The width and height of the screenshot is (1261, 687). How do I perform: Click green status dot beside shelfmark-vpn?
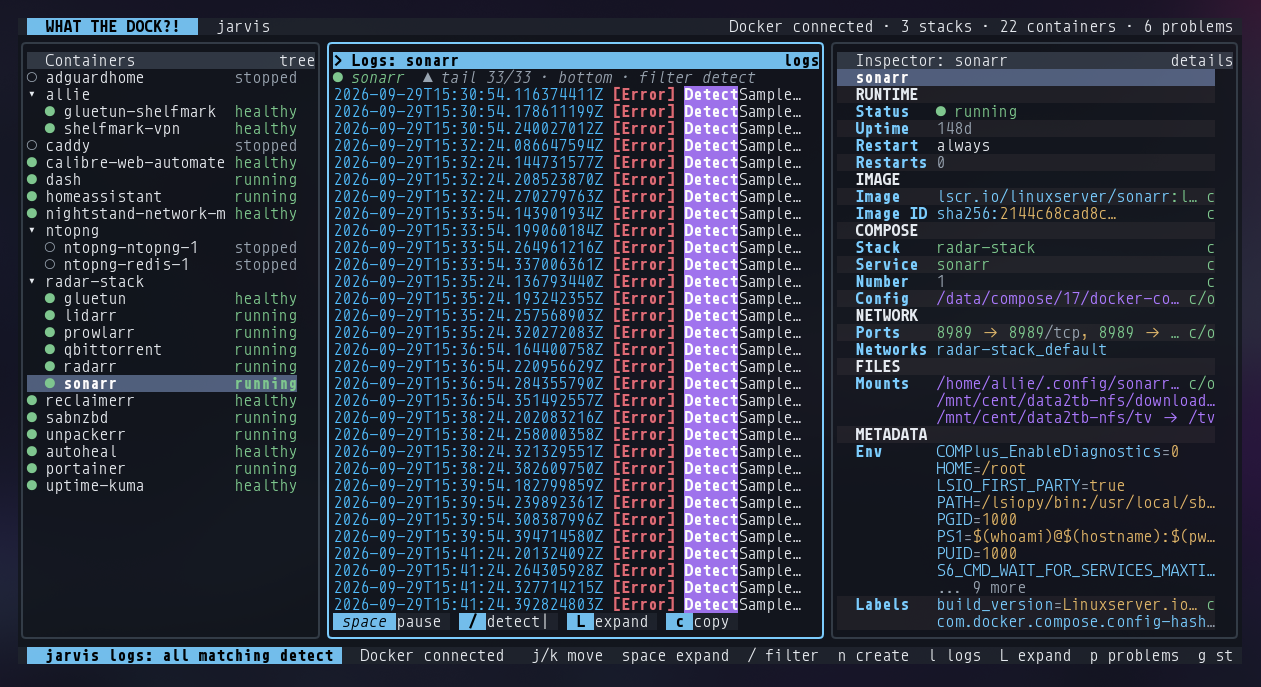pos(50,129)
